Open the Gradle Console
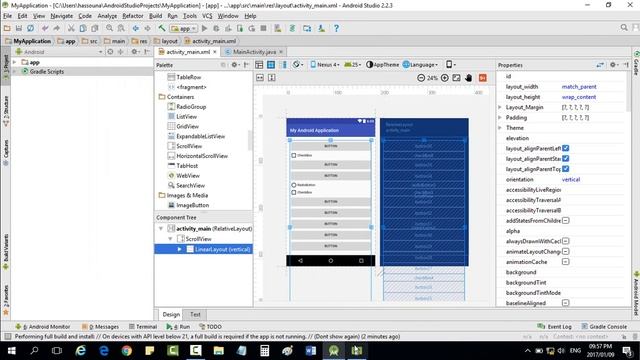The image size is (640, 360). click(604, 327)
